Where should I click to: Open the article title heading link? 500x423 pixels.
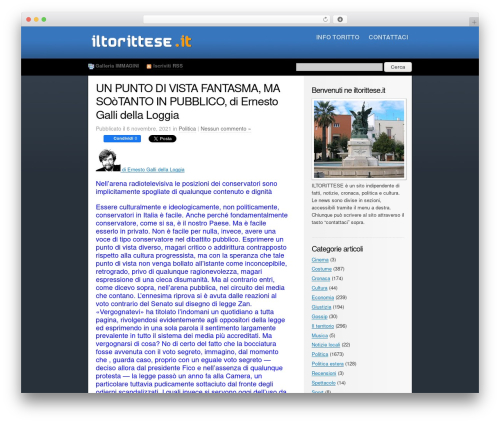(x=188, y=102)
